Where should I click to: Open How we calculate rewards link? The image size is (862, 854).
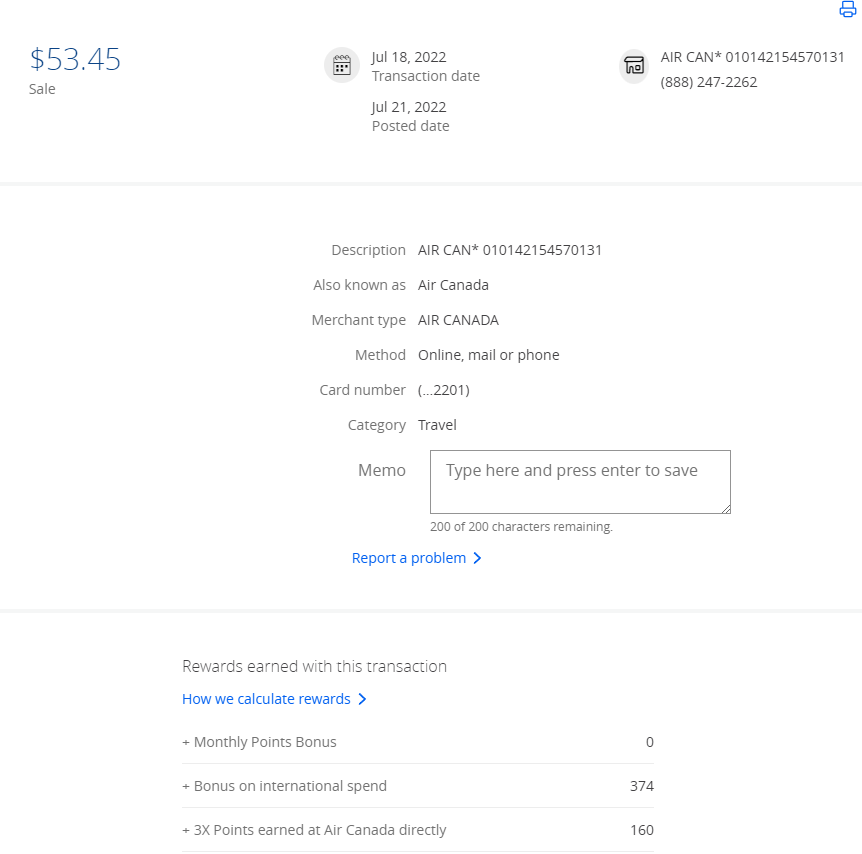pyautogui.click(x=266, y=699)
